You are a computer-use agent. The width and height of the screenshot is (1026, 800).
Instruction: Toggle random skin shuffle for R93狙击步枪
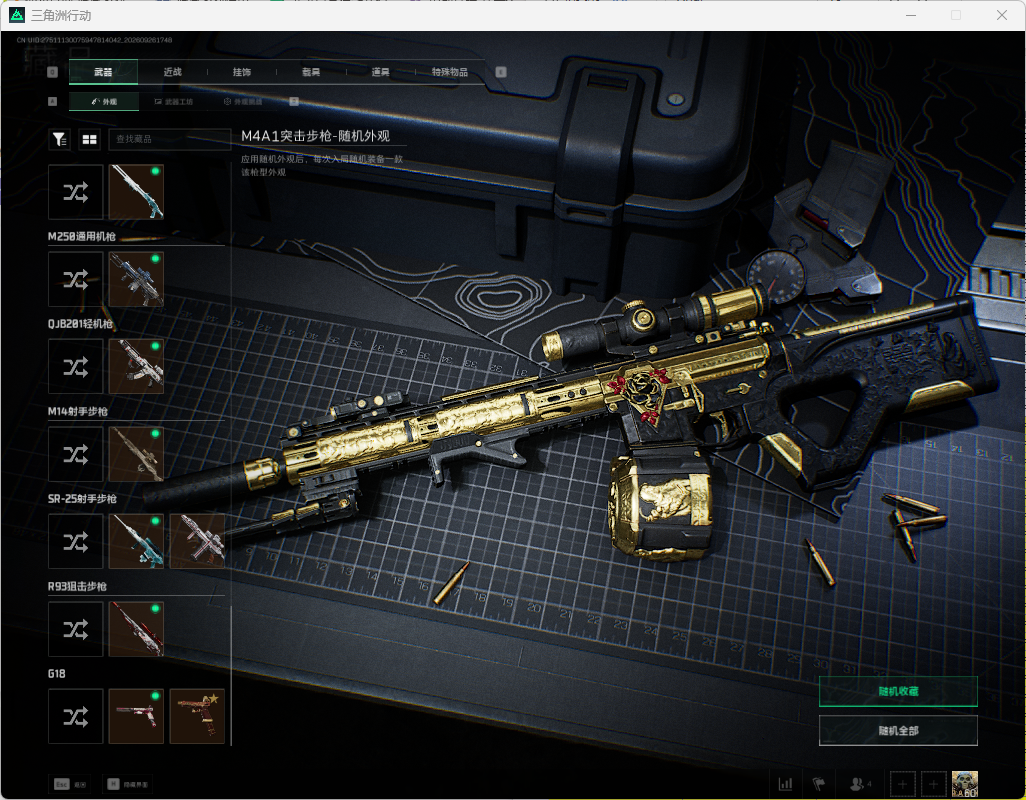(75, 629)
